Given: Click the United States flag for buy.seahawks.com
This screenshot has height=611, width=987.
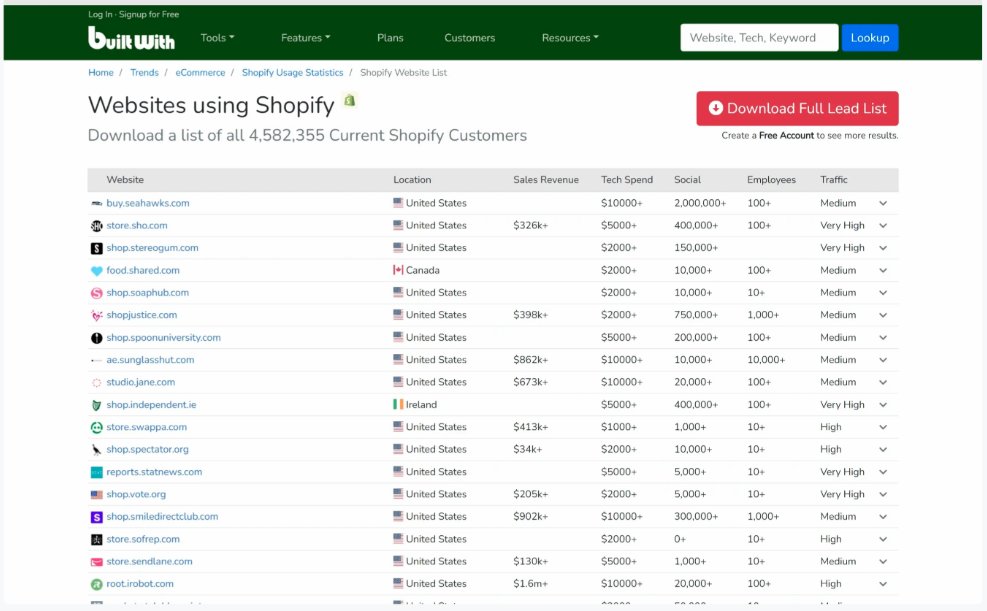Looking at the screenshot, I should 398,203.
